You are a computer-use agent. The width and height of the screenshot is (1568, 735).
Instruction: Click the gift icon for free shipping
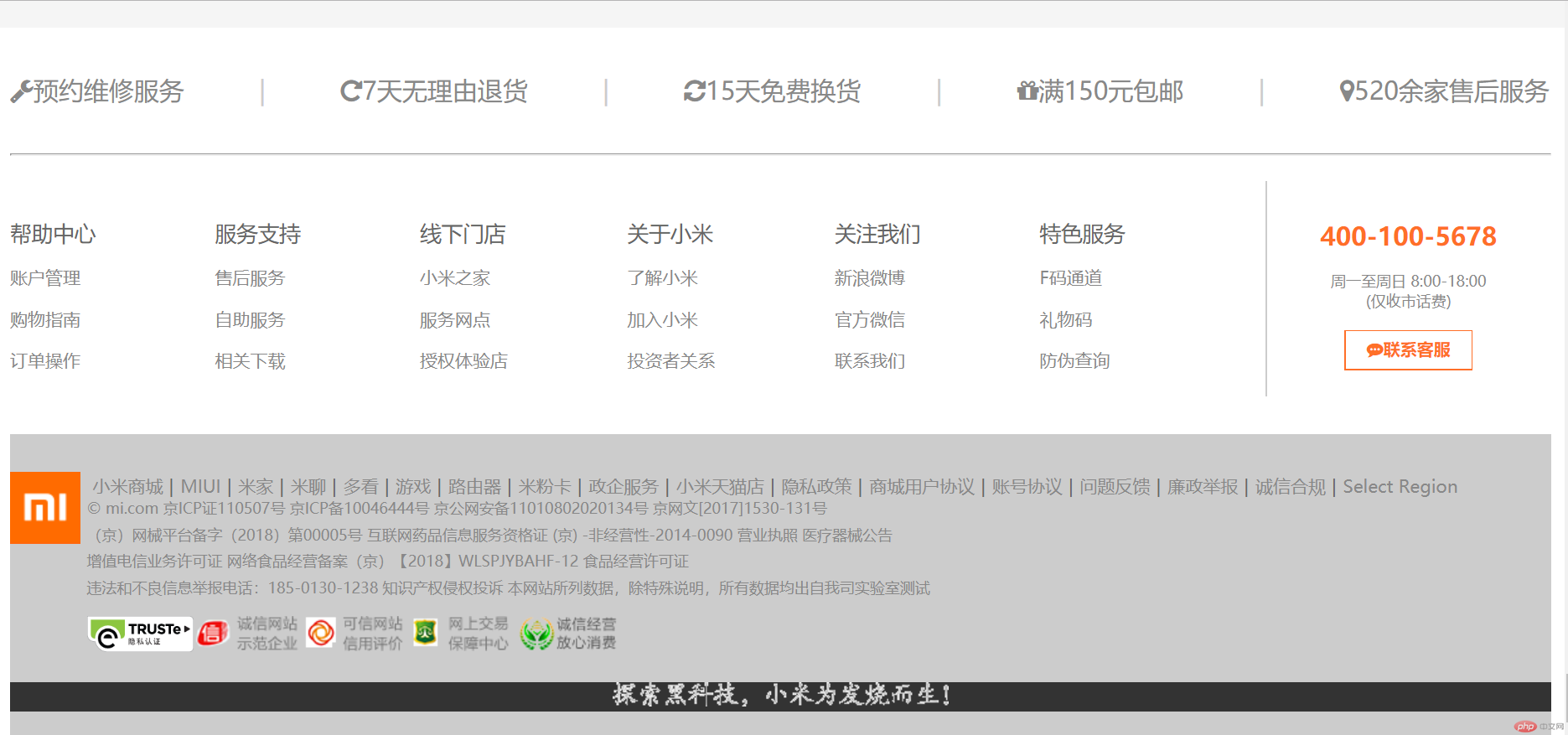tap(1027, 91)
